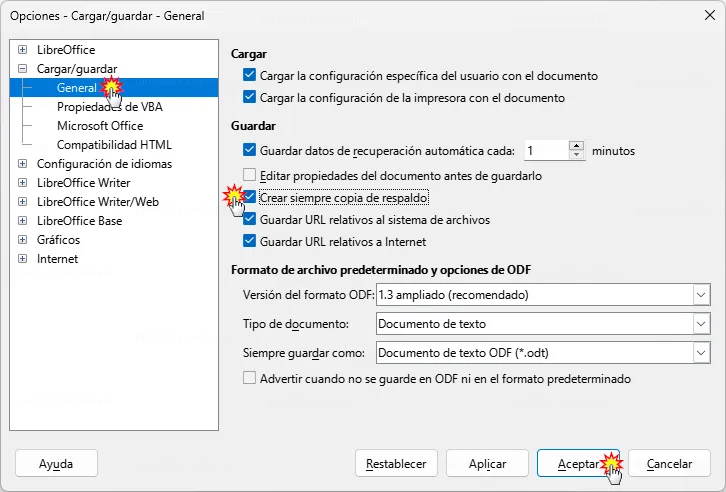The height and width of the screenshot is (492, 726).
Task: Decrease the autorecovery minutes spinner
Action: point(576,155)
